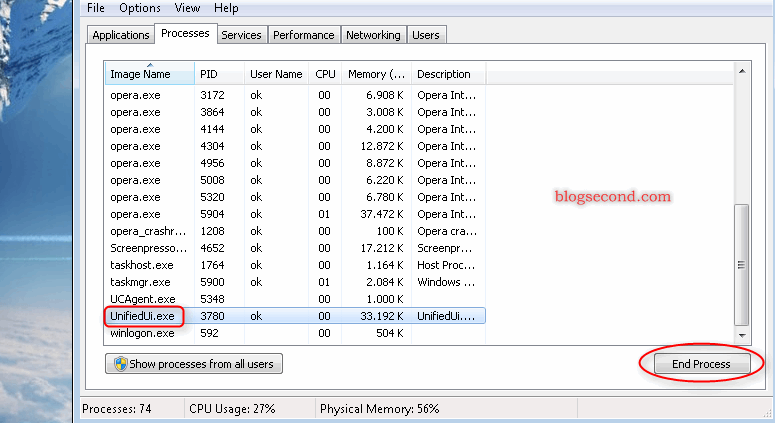This screenshot has width=775, height=423.
Task: Click the scrollbar up arrow
Action: [x=742, y=71]
